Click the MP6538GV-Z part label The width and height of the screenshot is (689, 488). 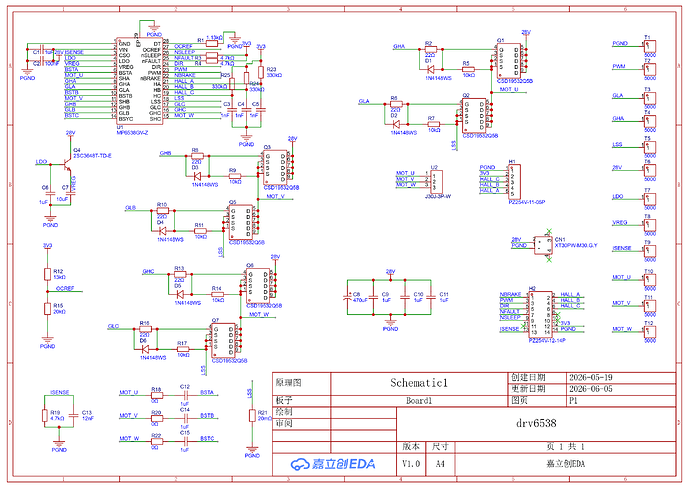(x=132, y=132)
